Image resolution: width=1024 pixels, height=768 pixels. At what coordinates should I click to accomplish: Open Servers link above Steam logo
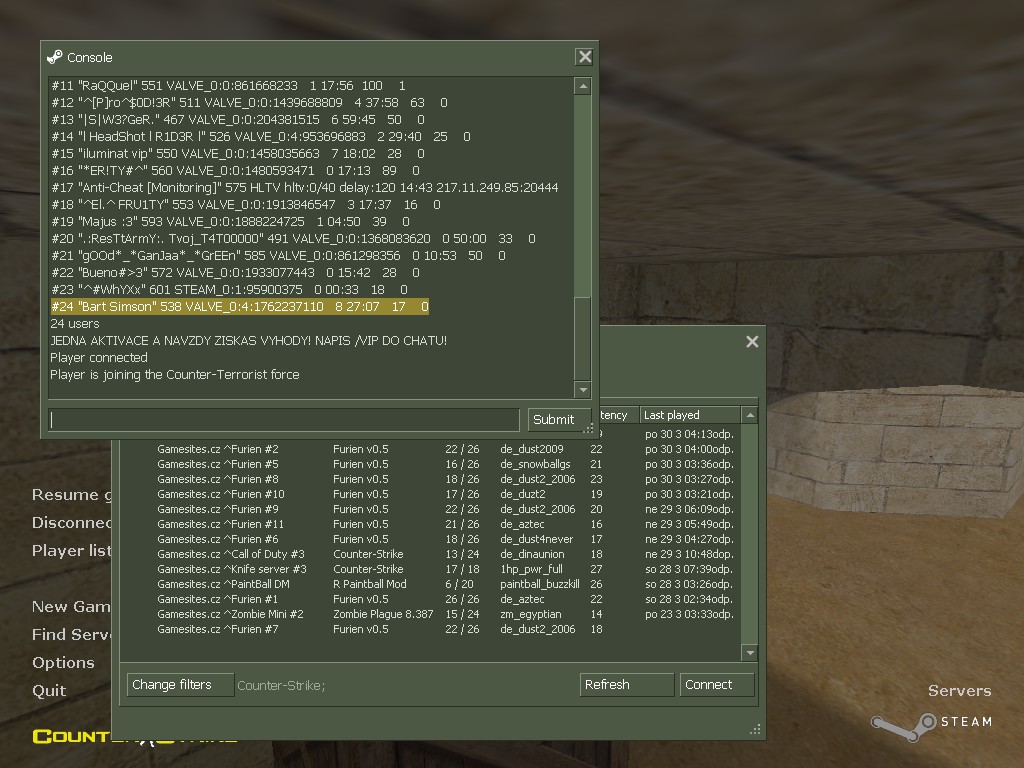pyautogui.click(x=959, y=690)
